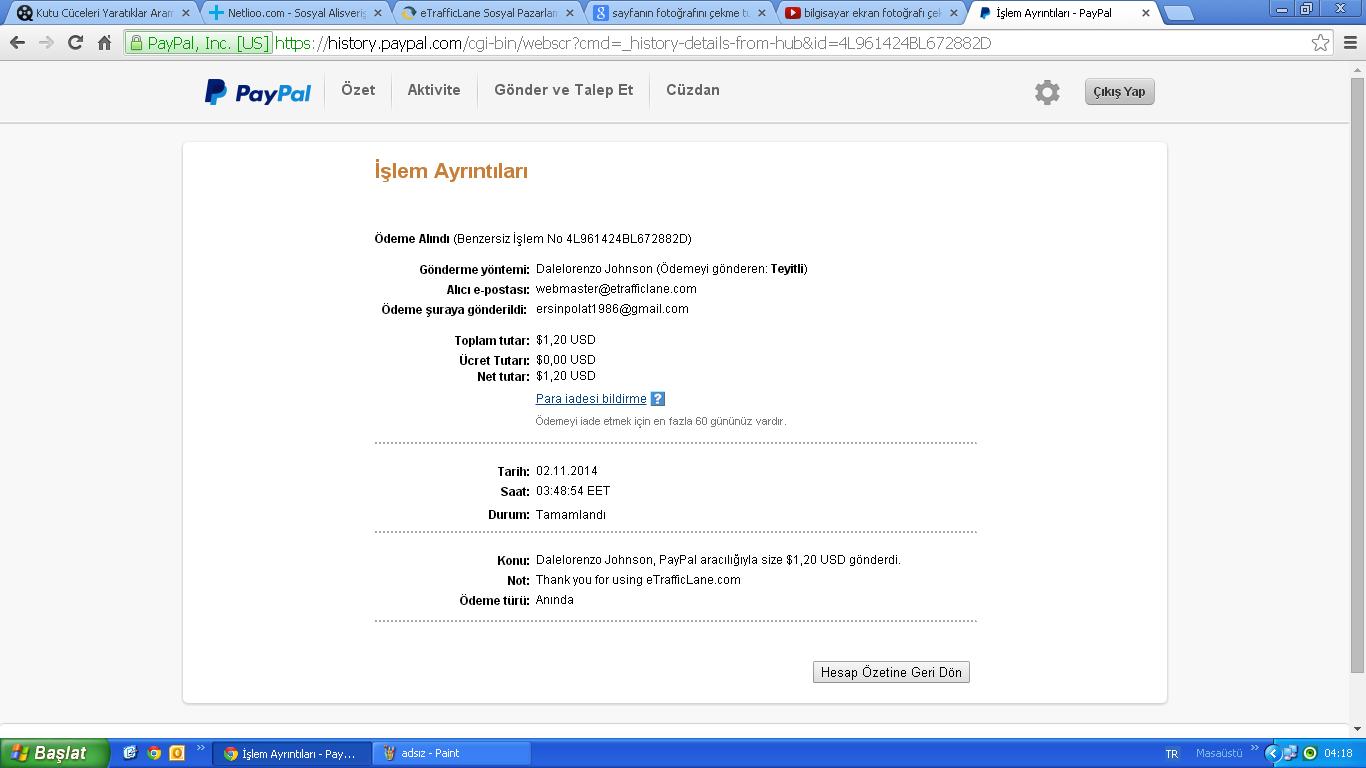Click time value 03:48:54 EET
The height and width of the screenshot is (768, 1366).
pyautogui.click(x=573, y=491)
